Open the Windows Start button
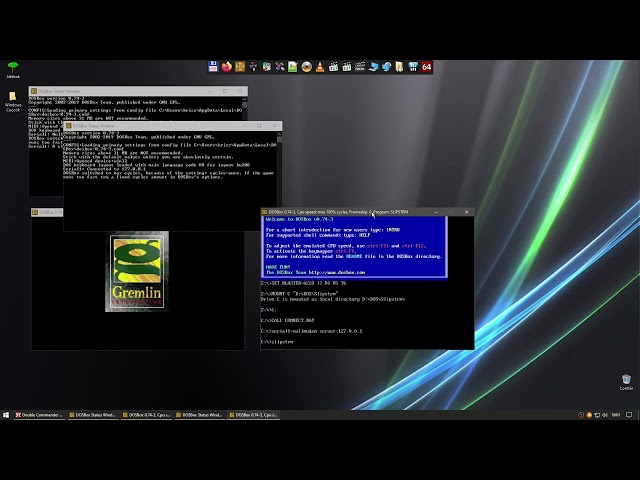 (x=6, y=415)
